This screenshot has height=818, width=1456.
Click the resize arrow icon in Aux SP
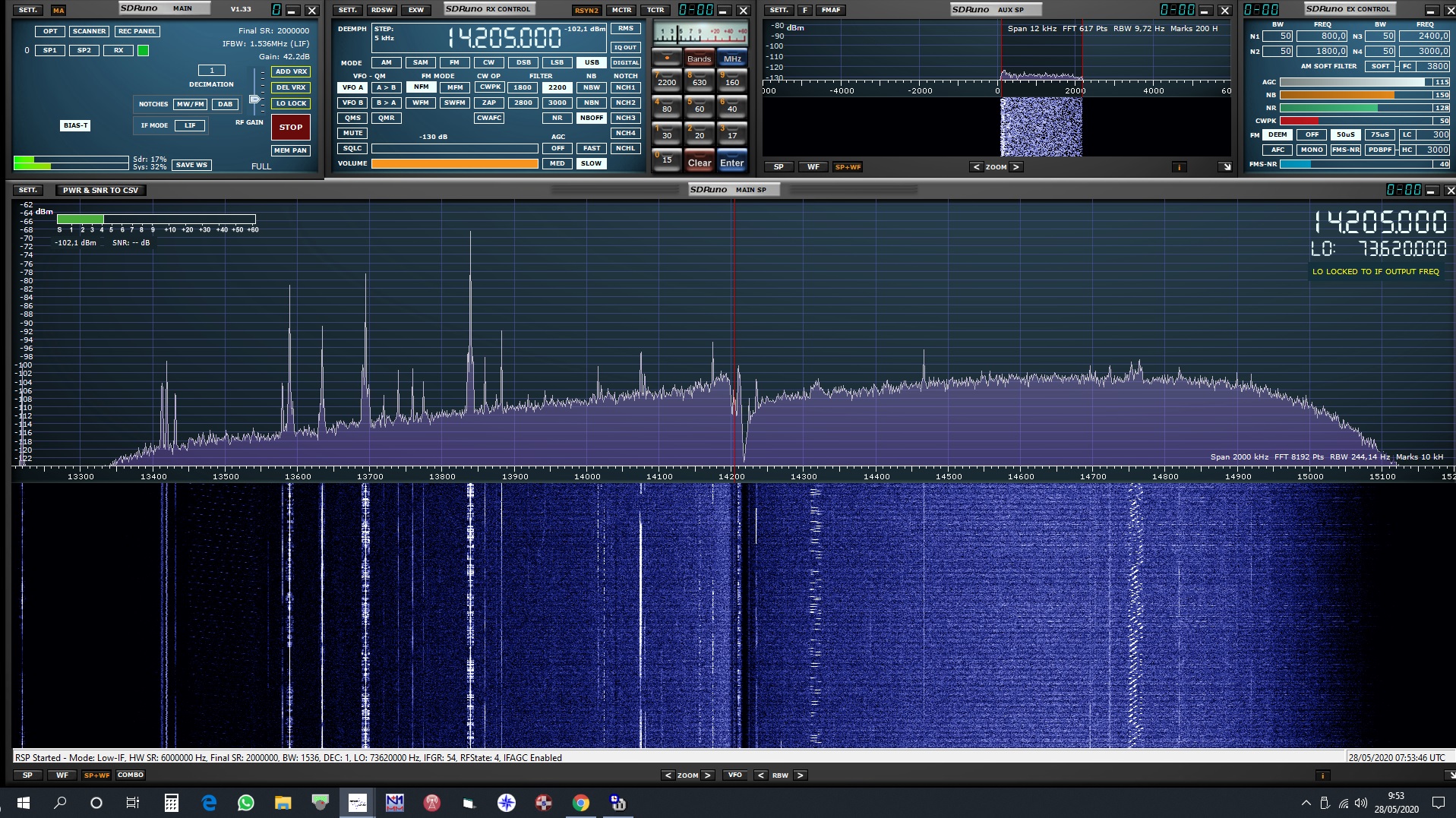pos(1225,167)
